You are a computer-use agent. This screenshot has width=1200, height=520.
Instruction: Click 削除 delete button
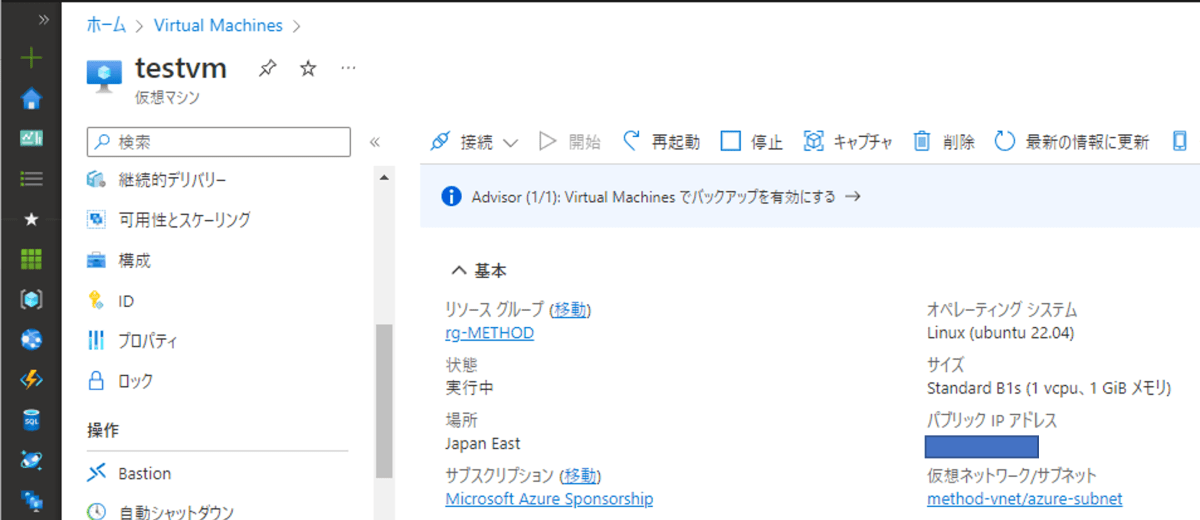pyautogui.click(x=943, y=142)
